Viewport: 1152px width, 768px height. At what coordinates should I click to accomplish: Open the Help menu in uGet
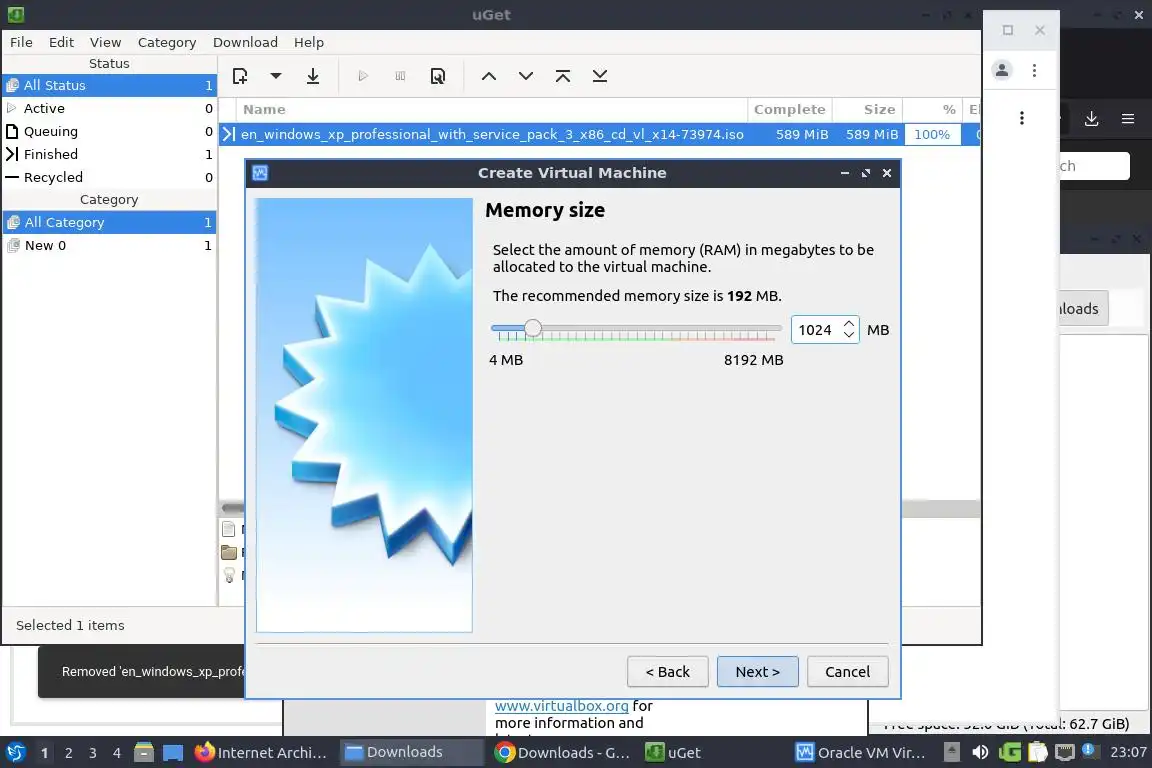(309, 42)
